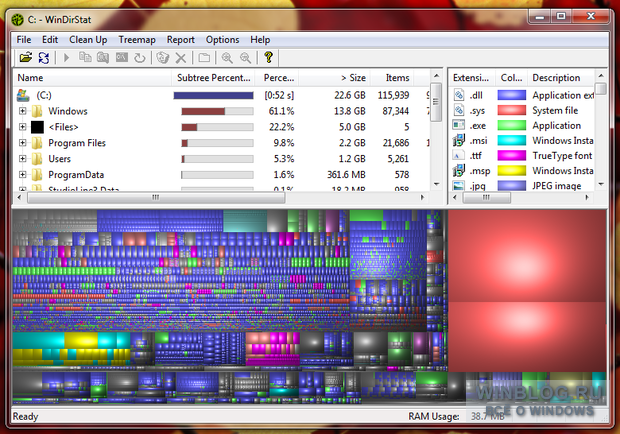The height and width of the screenshot is (434, 620).
Task: Click directory tree vertical scrollbar down arrow
Action: pyautogui.click(x=436, y=184)
